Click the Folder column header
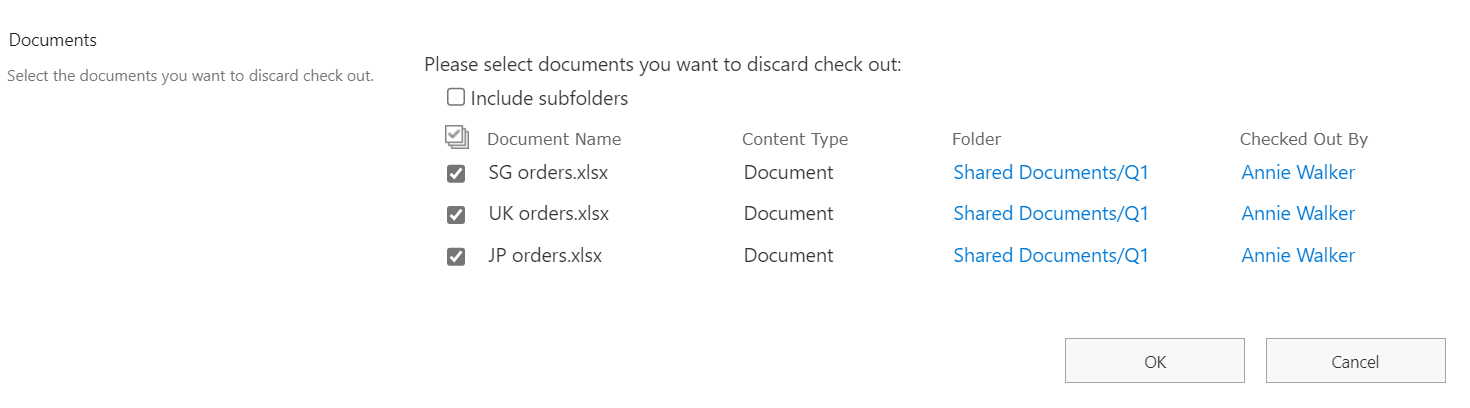Screen dimensions: 1470x408 (976, 140)
